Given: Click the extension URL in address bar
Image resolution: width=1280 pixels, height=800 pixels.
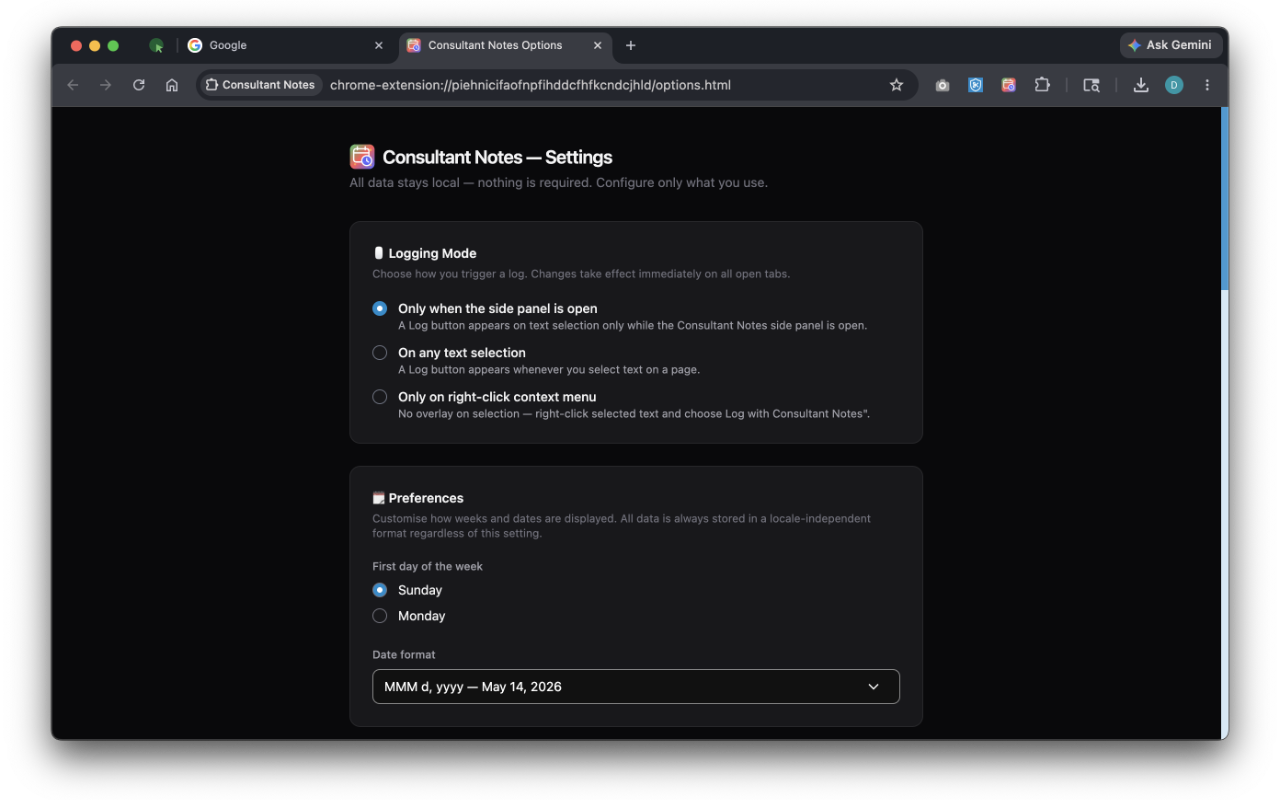Looking at the screenshot, I should click(x=530, y=85).
